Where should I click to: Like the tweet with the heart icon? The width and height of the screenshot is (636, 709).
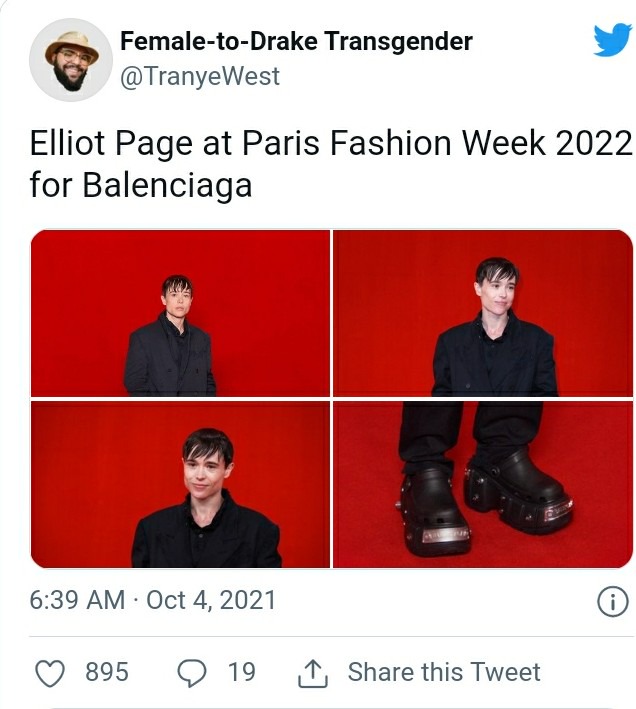pos(50,673)
